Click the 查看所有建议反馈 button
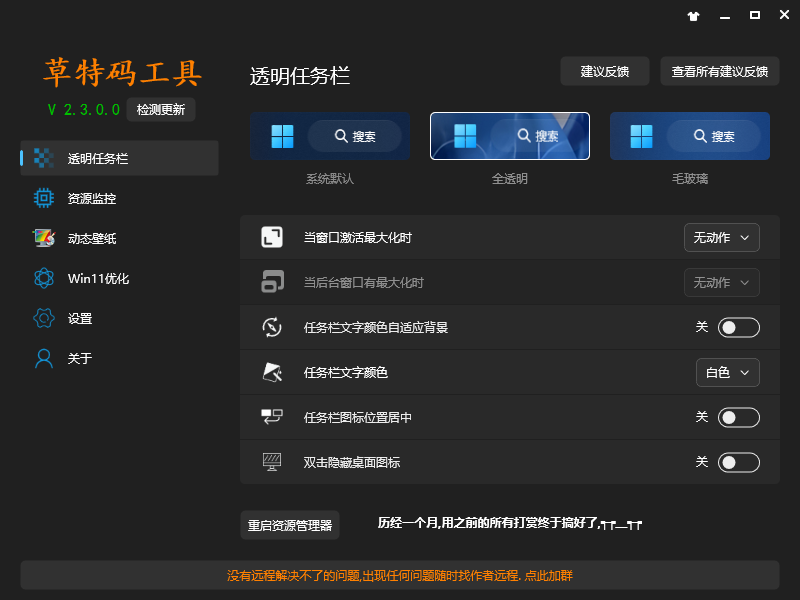The width and height of the screenshot is (800, 600). [x=719, y=71]
